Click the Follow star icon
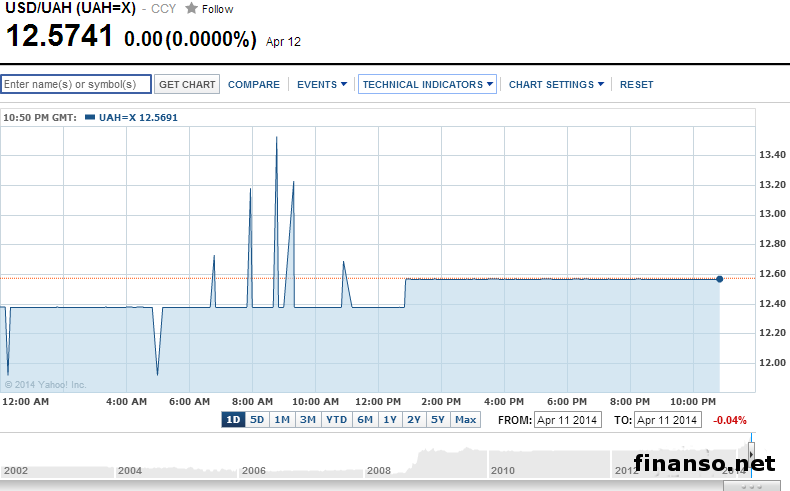 coord(191,8)
